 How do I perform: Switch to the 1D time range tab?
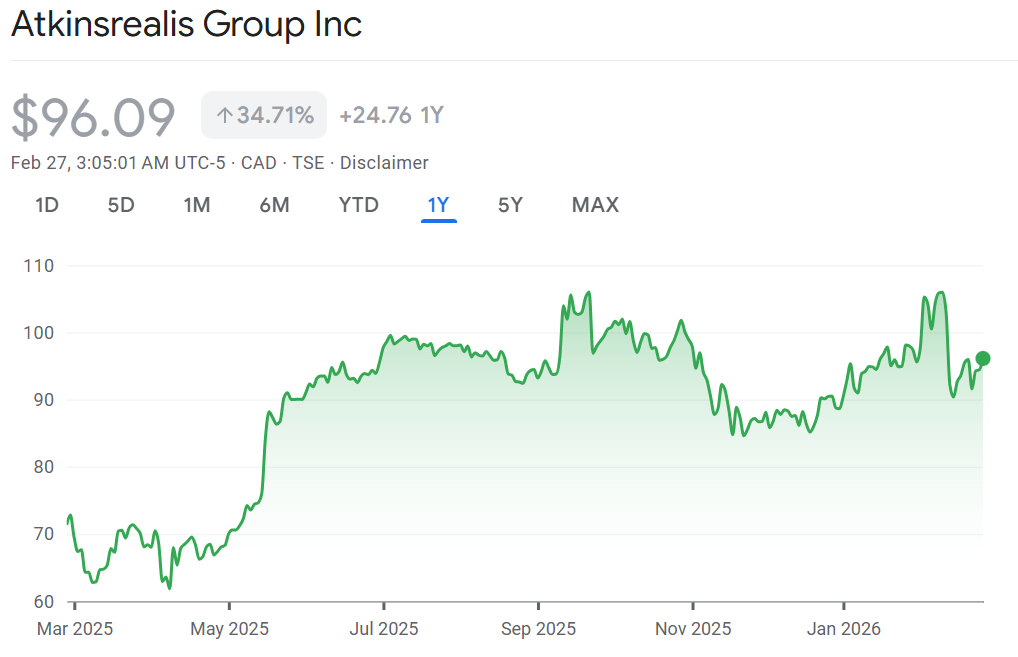point(47,205)
